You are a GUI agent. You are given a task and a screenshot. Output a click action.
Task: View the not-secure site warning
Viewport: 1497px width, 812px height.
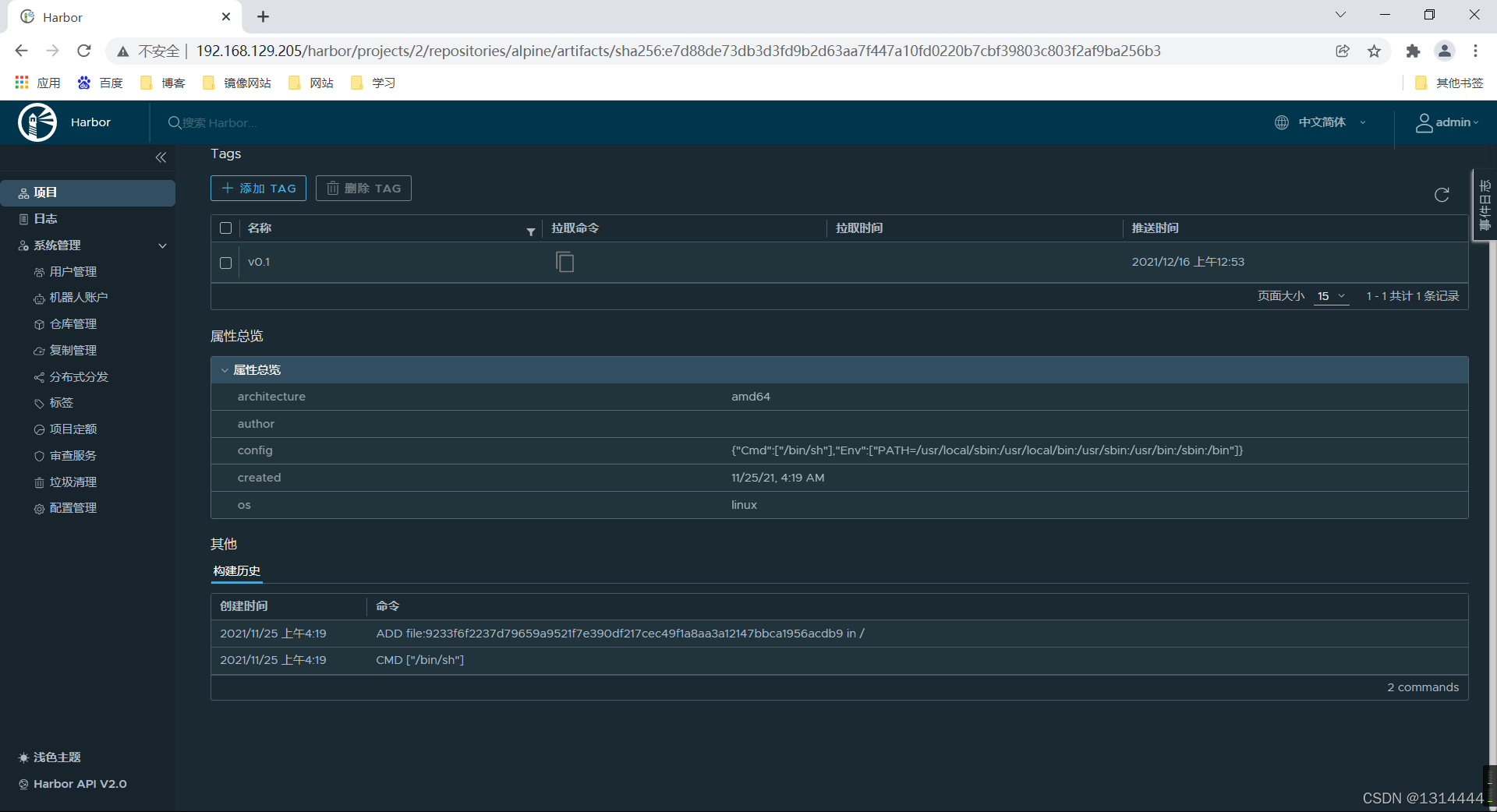tap(148, 51)
